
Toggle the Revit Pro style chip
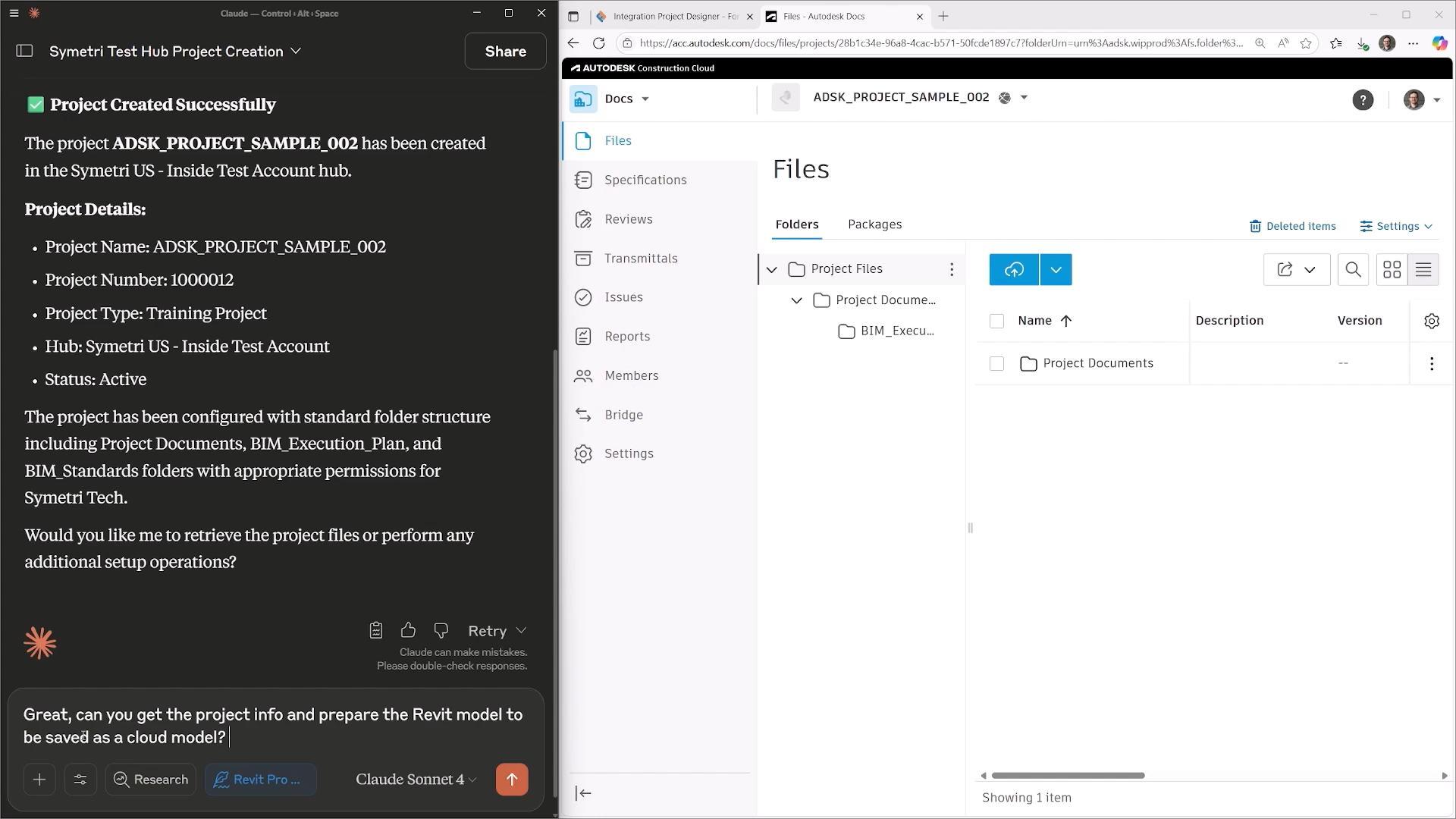(260, 779)
